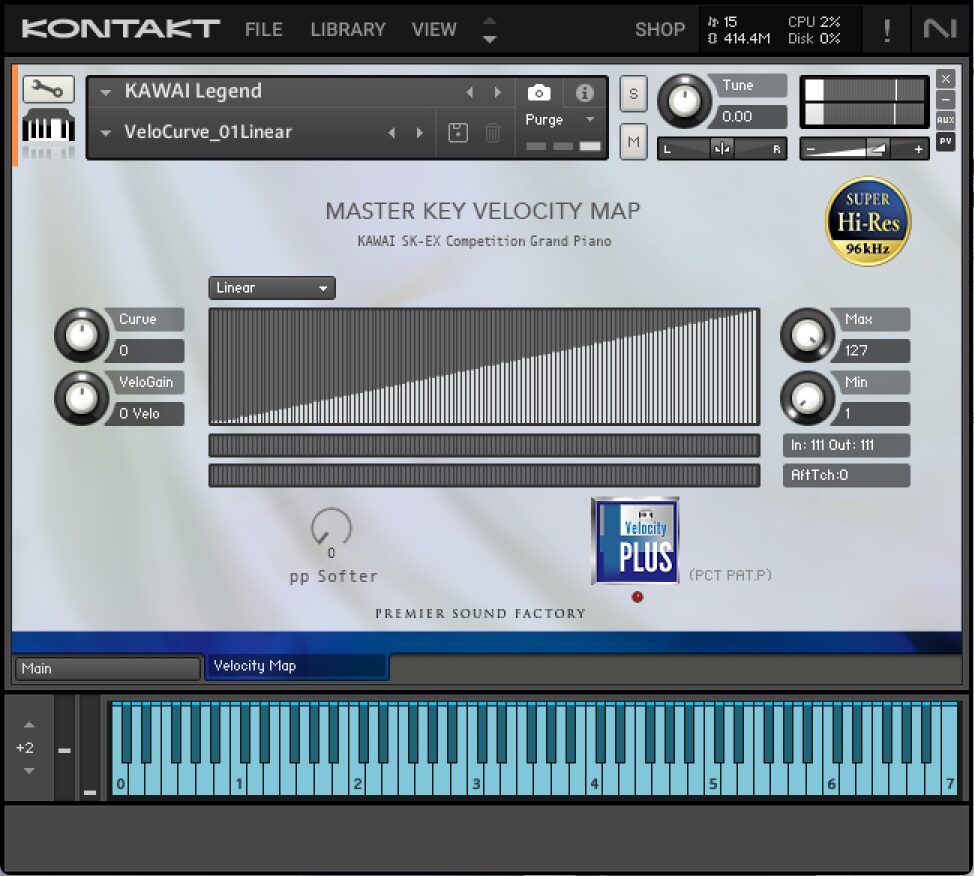Screen dimensions: 974x876
Task: Shift the keyboard octave up
Action: (x=29, y=724)
